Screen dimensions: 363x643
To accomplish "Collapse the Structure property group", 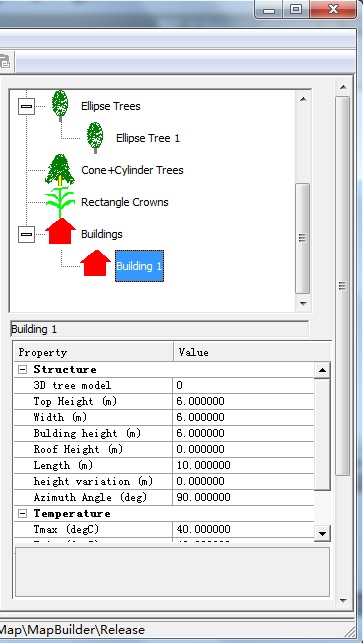I will pos(23,369).
